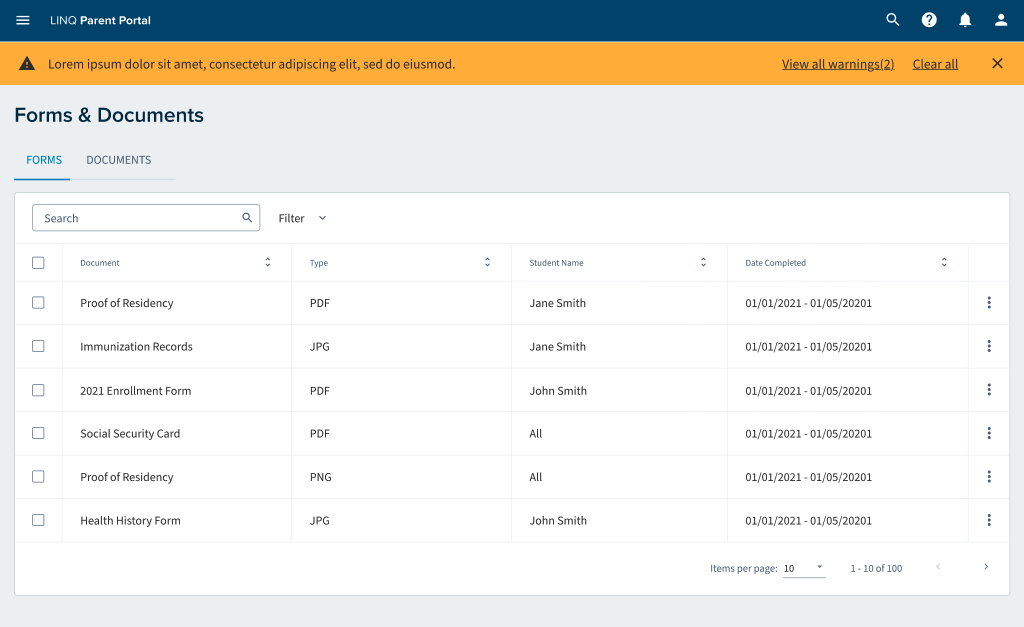Sort by Student Name column arrows
Image resolution: width=1024 pixels, height=627 pixels.
[x=703, y=262]
